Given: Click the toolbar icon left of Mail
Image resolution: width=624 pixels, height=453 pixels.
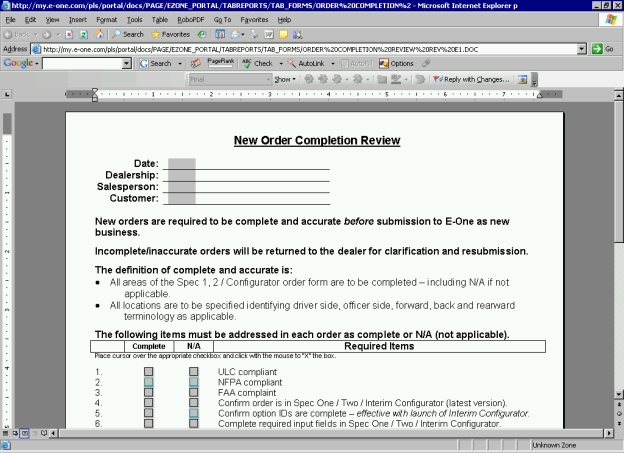Looking at the screenshot, I should click(x=220, y=35).
